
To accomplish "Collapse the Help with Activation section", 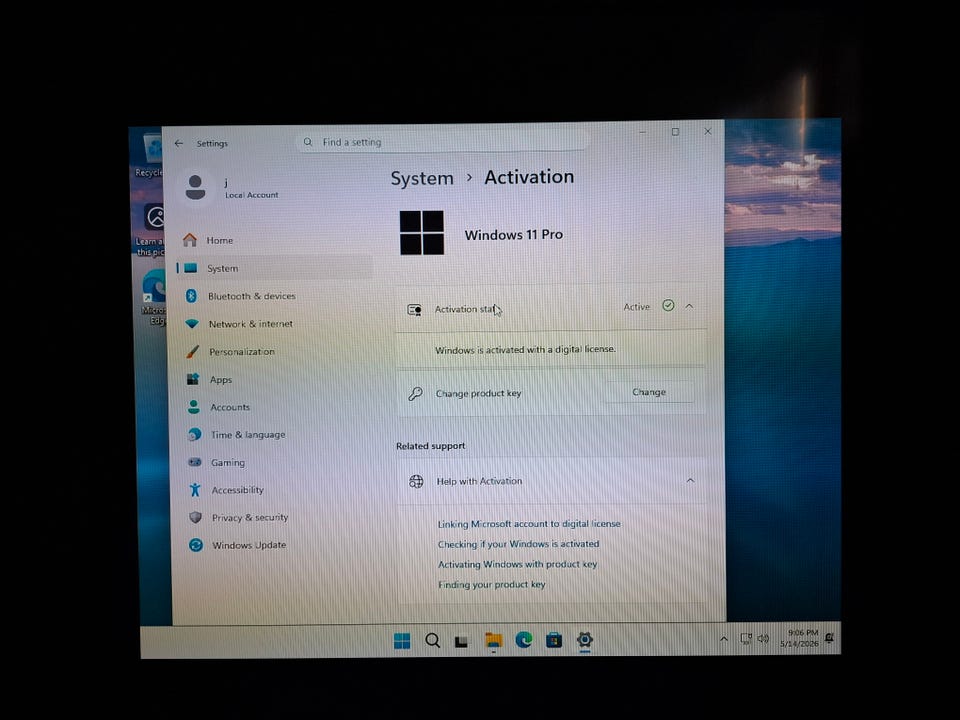I will [690, 481].
